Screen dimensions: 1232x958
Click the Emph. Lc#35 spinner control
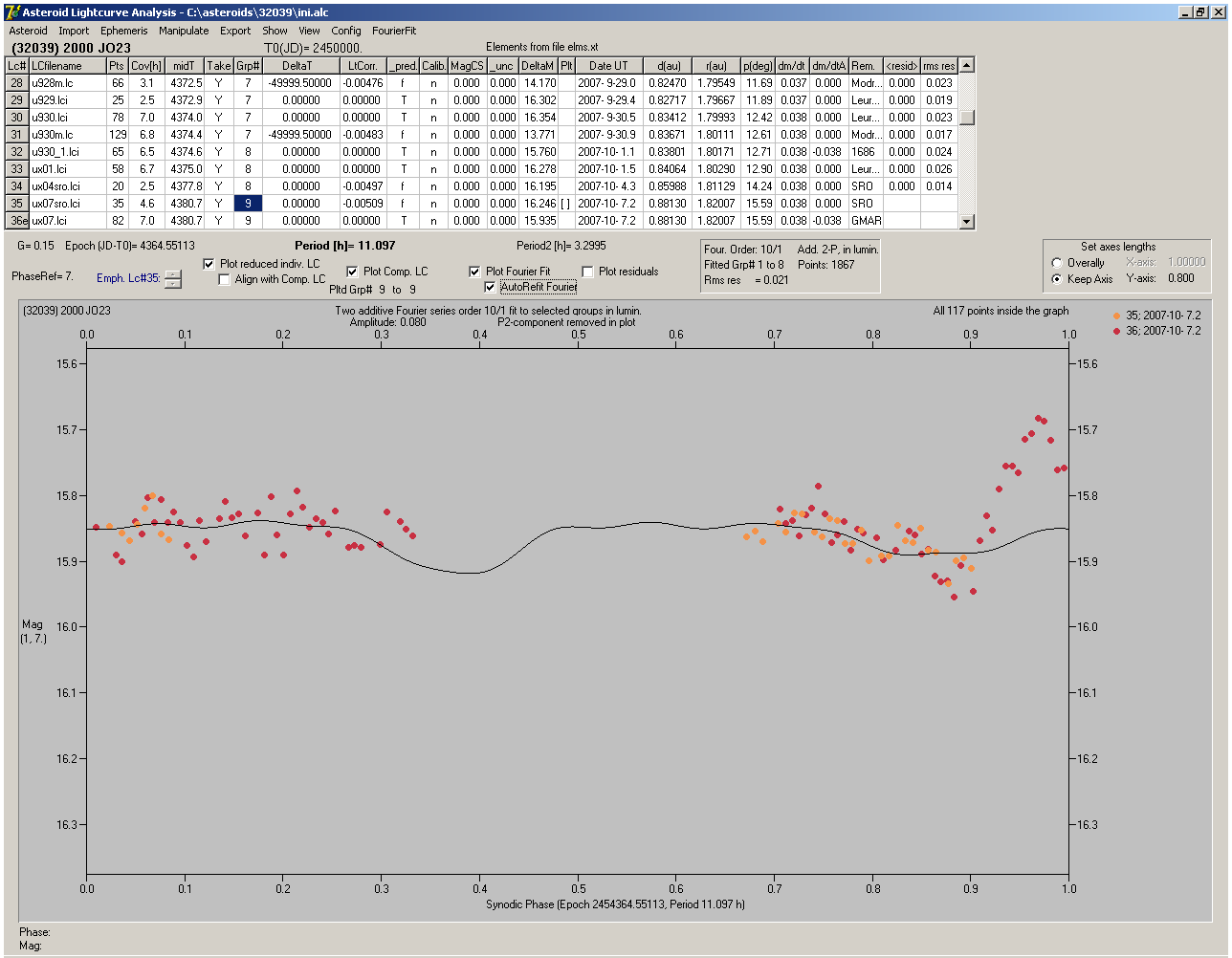(172, 279)
